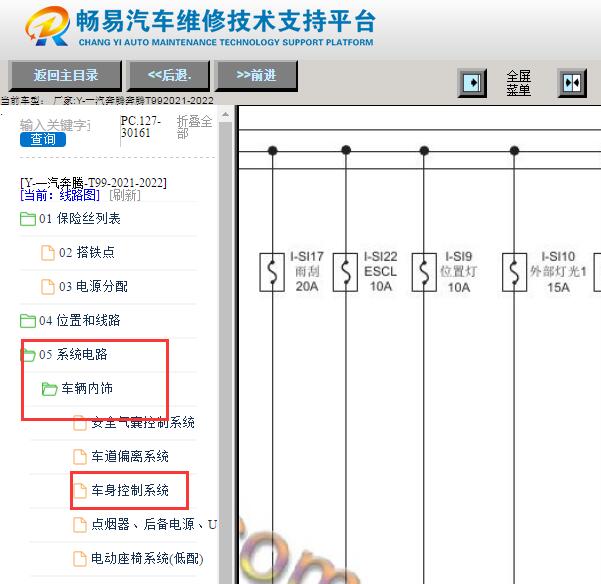
Task: Click the 折叠全部 collapse-all link
Action: click(194, 127)
